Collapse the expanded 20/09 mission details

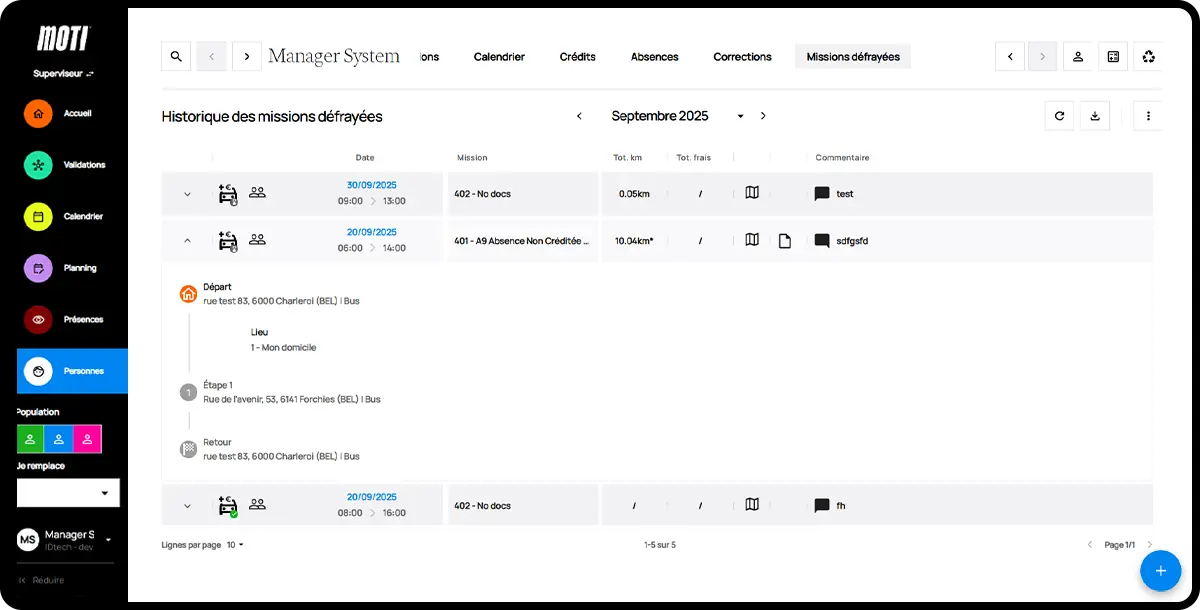[x=186, y=240]
